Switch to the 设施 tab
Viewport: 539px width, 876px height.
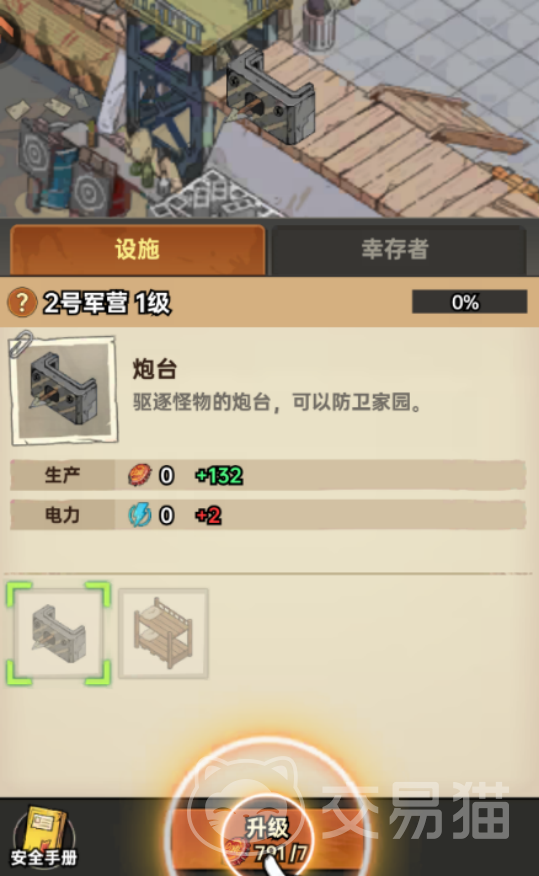coord(137,249)
